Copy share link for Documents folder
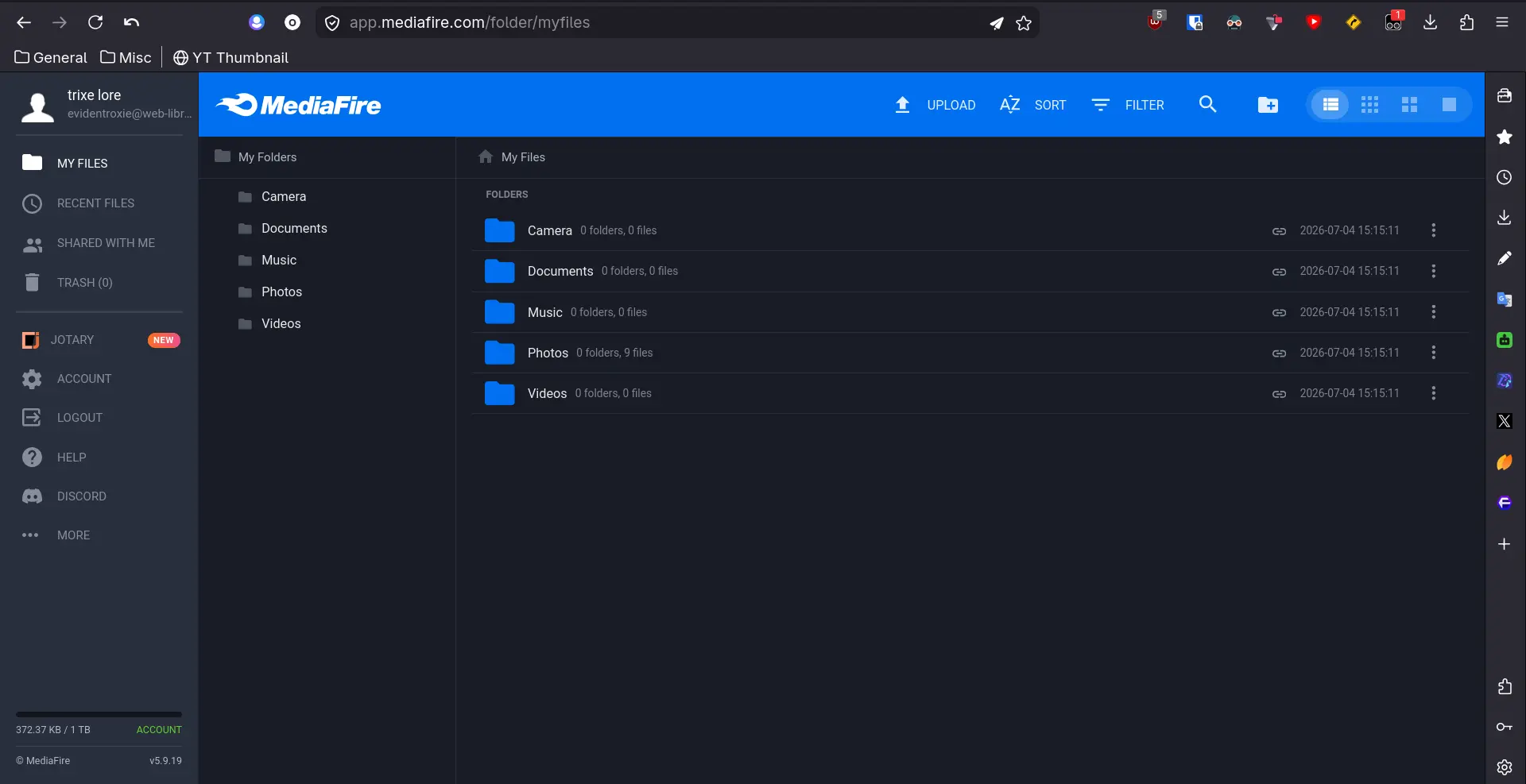 (x=1279, y=272)
